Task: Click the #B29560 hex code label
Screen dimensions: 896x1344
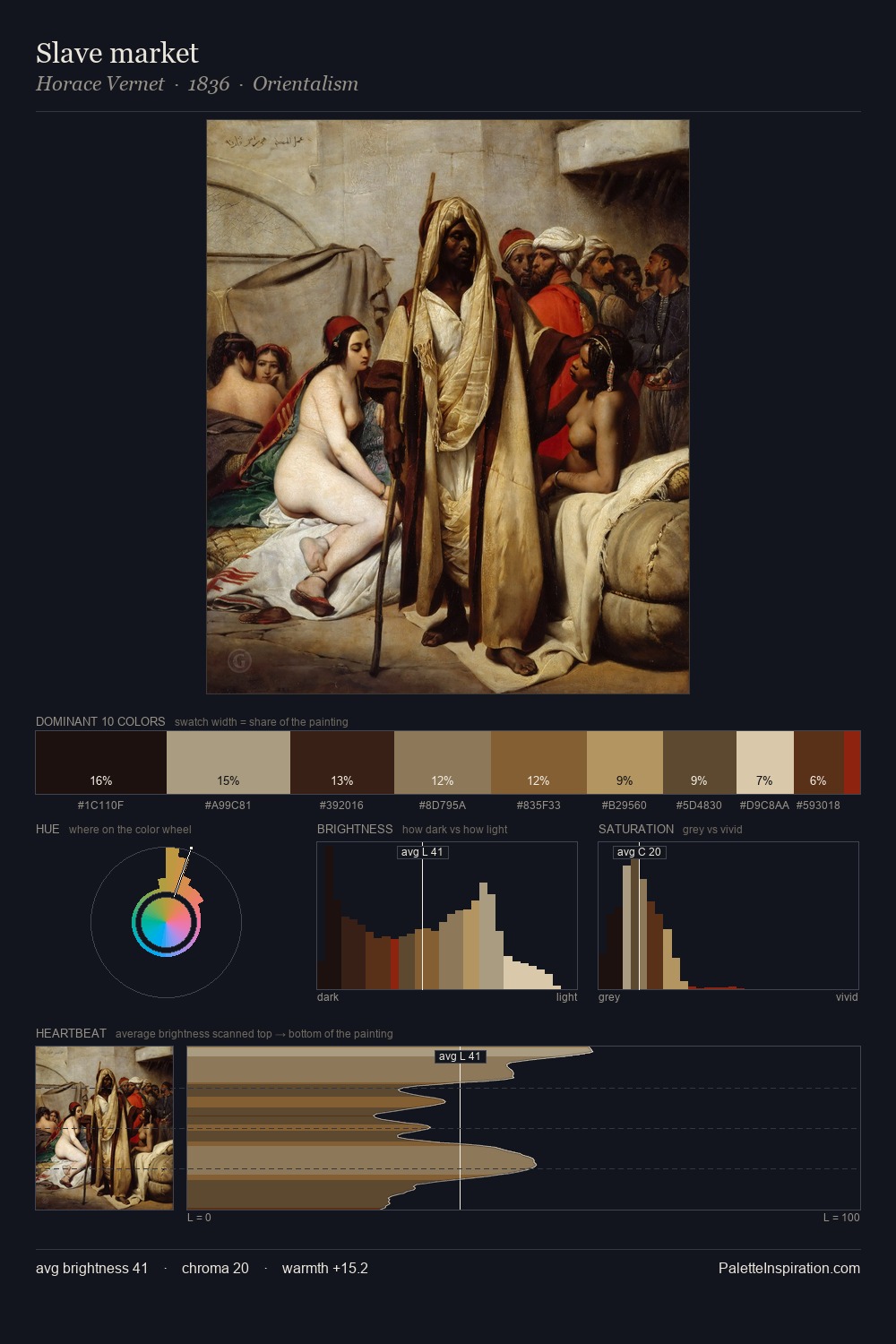Action: (625, 805)
